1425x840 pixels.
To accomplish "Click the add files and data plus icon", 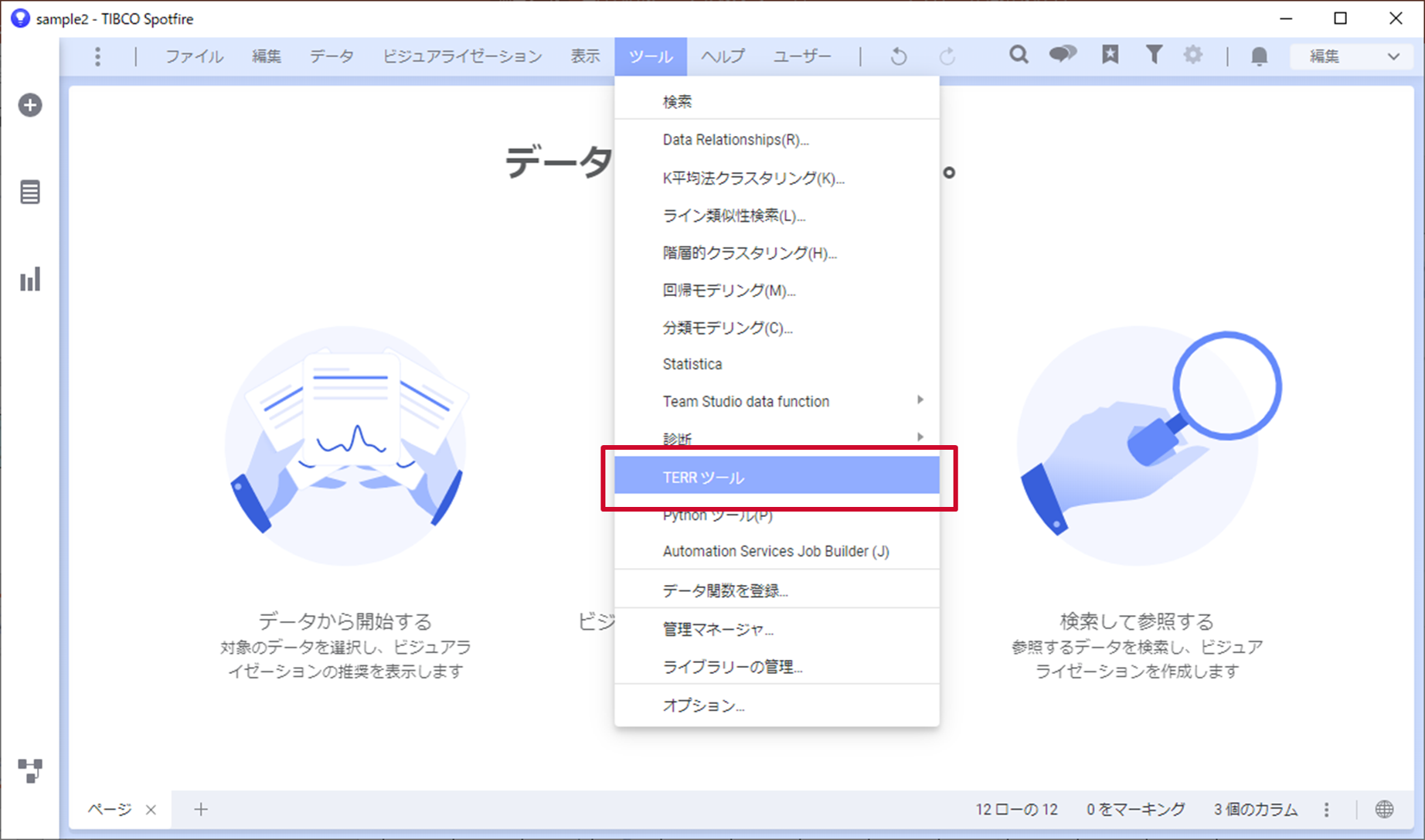I will 30,105.
